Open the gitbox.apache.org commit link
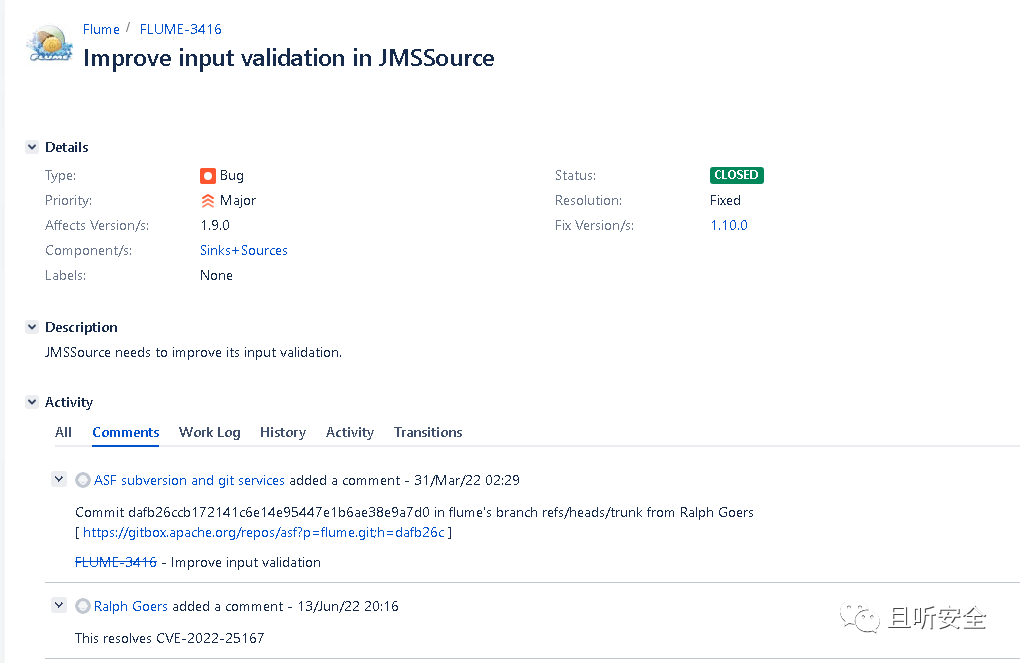This screenshot has width=1020, height=663. pyautogui.click(x=263, y=532)
